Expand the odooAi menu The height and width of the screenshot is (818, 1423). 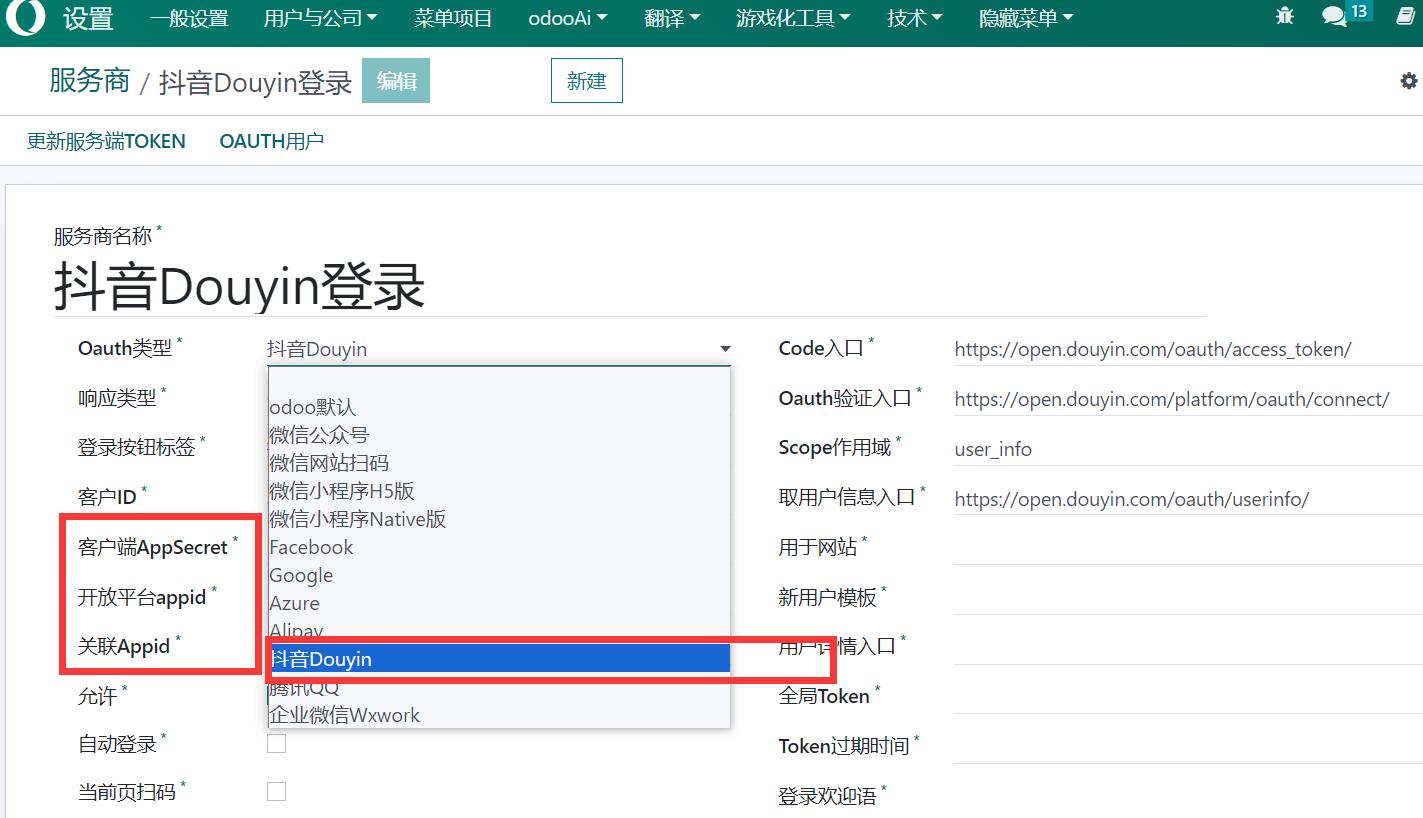tap(567, 18)
